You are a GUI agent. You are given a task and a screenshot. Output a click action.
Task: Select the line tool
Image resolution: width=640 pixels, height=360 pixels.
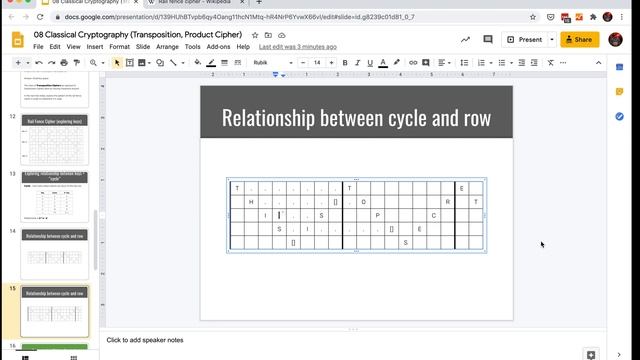click(x=173, y=63)
